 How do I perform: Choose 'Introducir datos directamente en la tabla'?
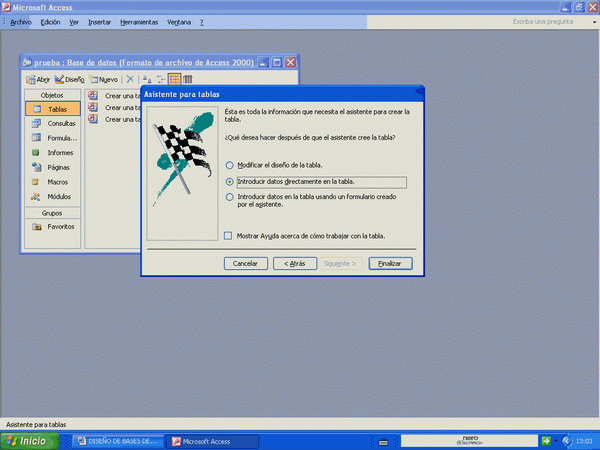316,182
